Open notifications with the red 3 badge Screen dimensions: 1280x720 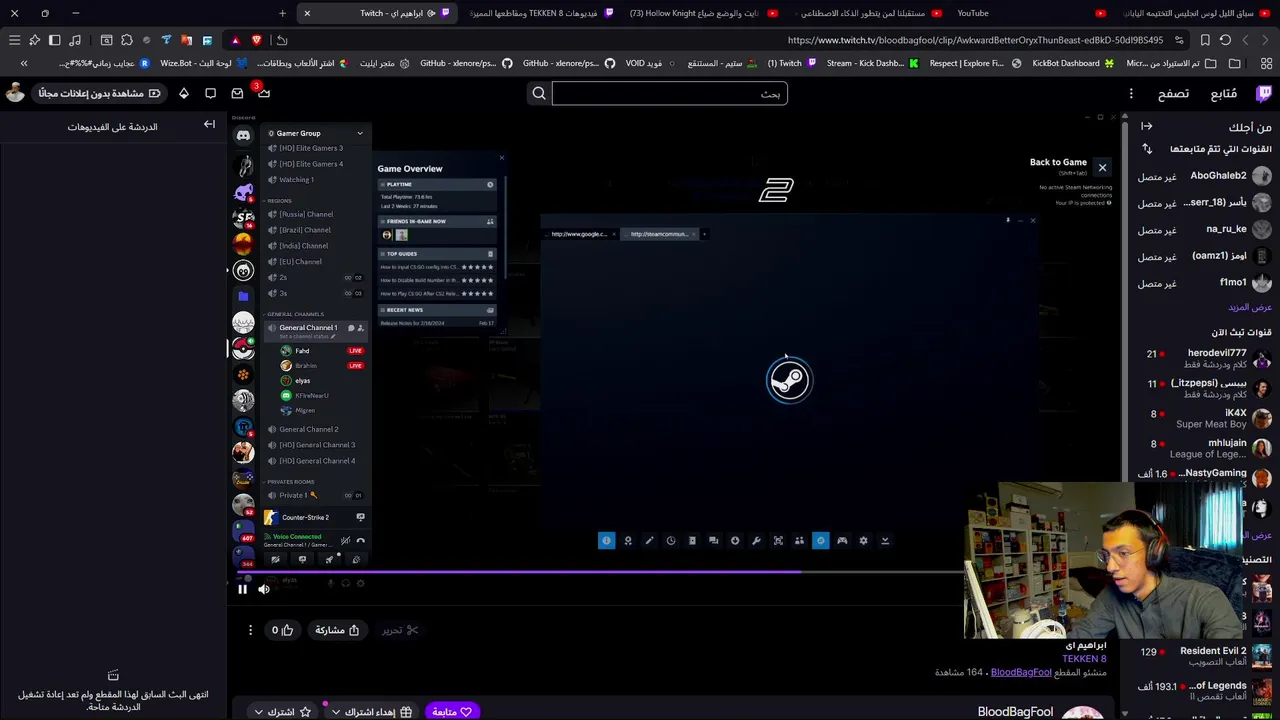(263, 93)
